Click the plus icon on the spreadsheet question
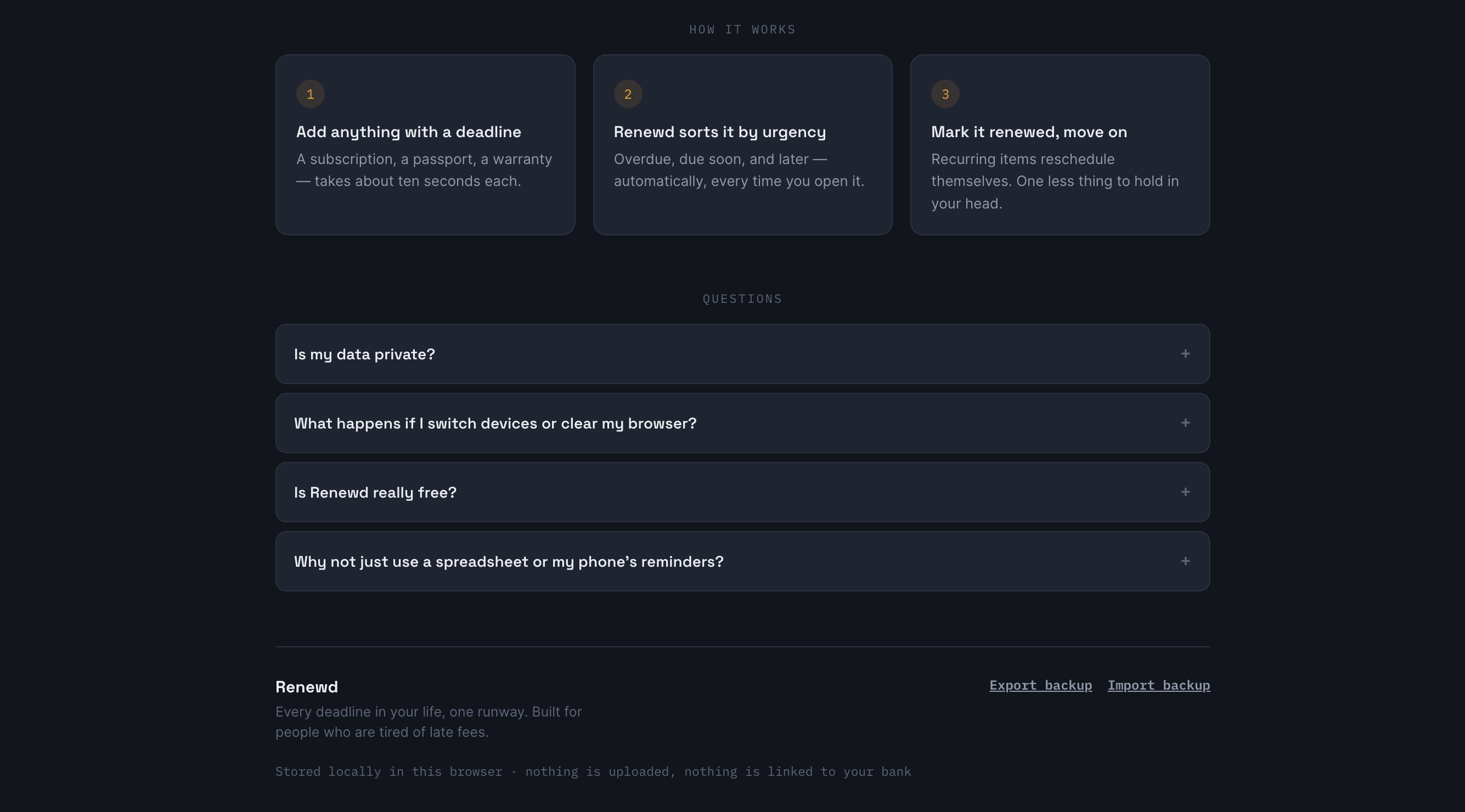Screen dimensions: 1465x812 click(1185, 561)
